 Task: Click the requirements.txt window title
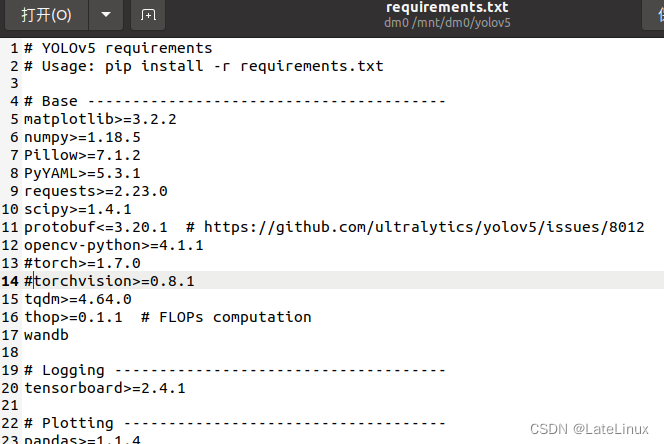(447, 7)
